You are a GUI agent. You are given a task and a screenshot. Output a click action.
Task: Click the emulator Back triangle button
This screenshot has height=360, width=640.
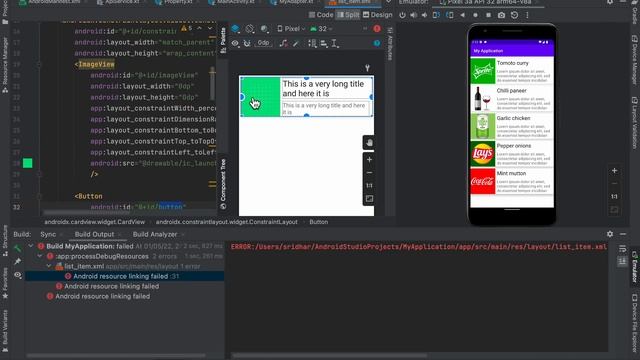tap(462, 15)
